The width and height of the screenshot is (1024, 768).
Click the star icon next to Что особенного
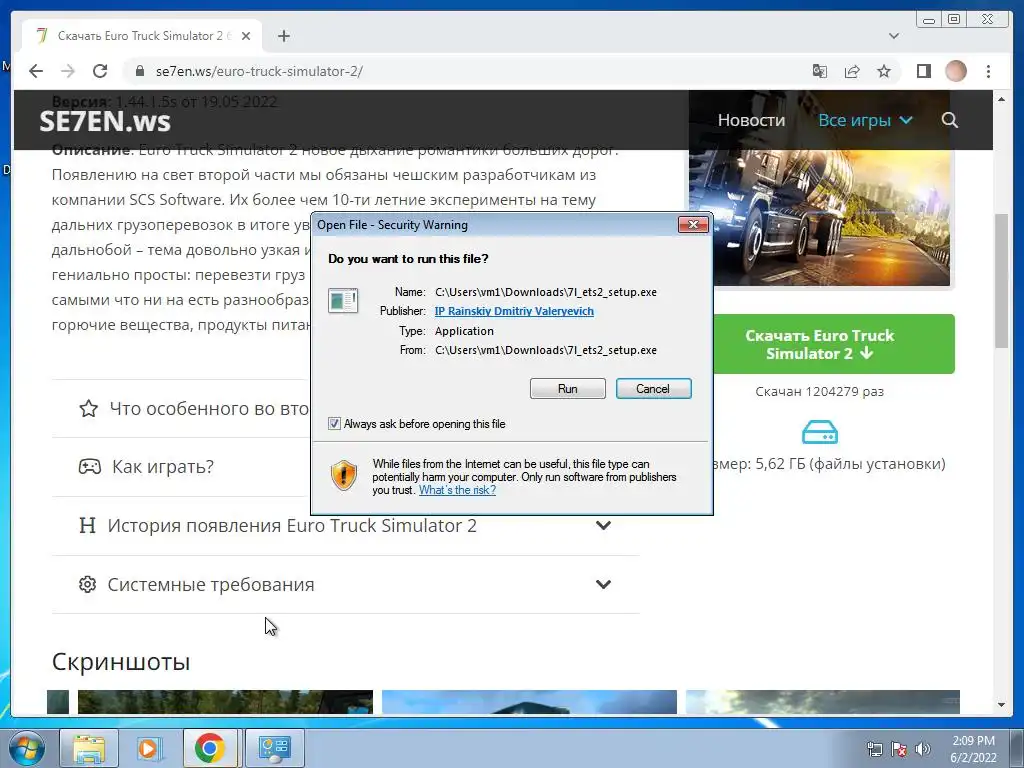(88, 409)
